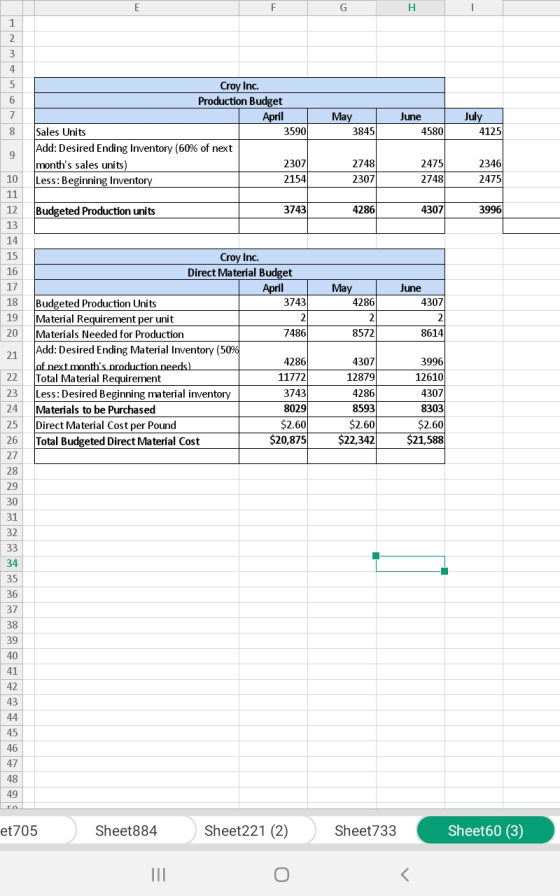Select June total cost $21,588
Viewport: 560px width, 896px height.
pos(411,440)
